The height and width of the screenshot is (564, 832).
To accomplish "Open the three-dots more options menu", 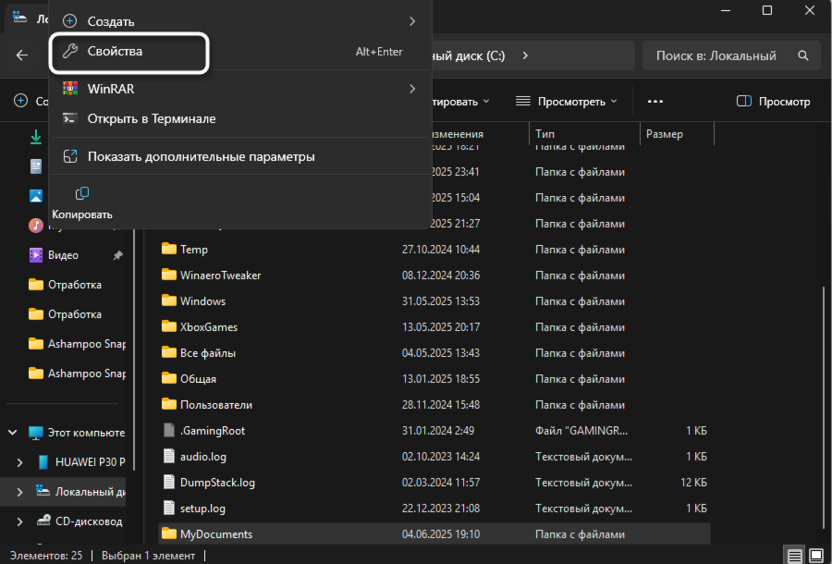I will [x=655, y=101].
